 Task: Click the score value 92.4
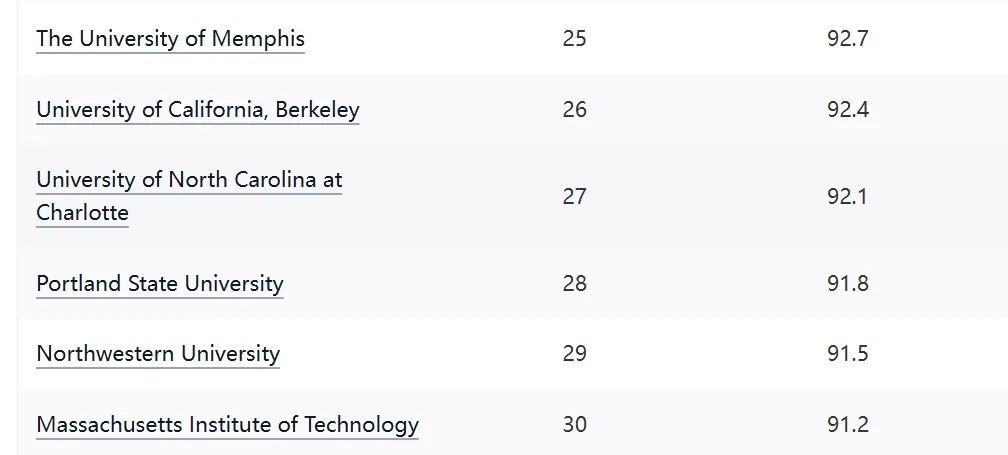848,109
